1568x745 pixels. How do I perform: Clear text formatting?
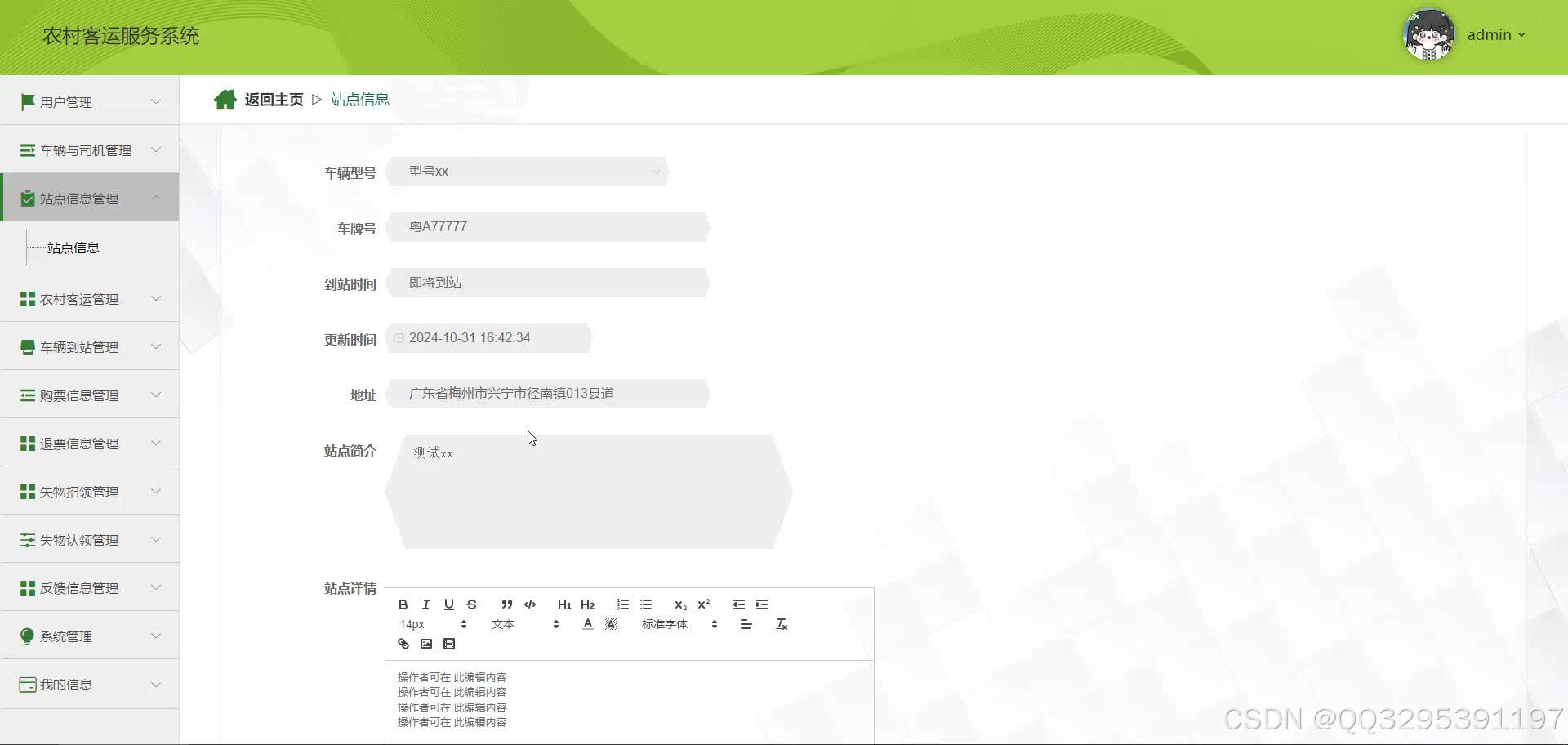[781, 624]
